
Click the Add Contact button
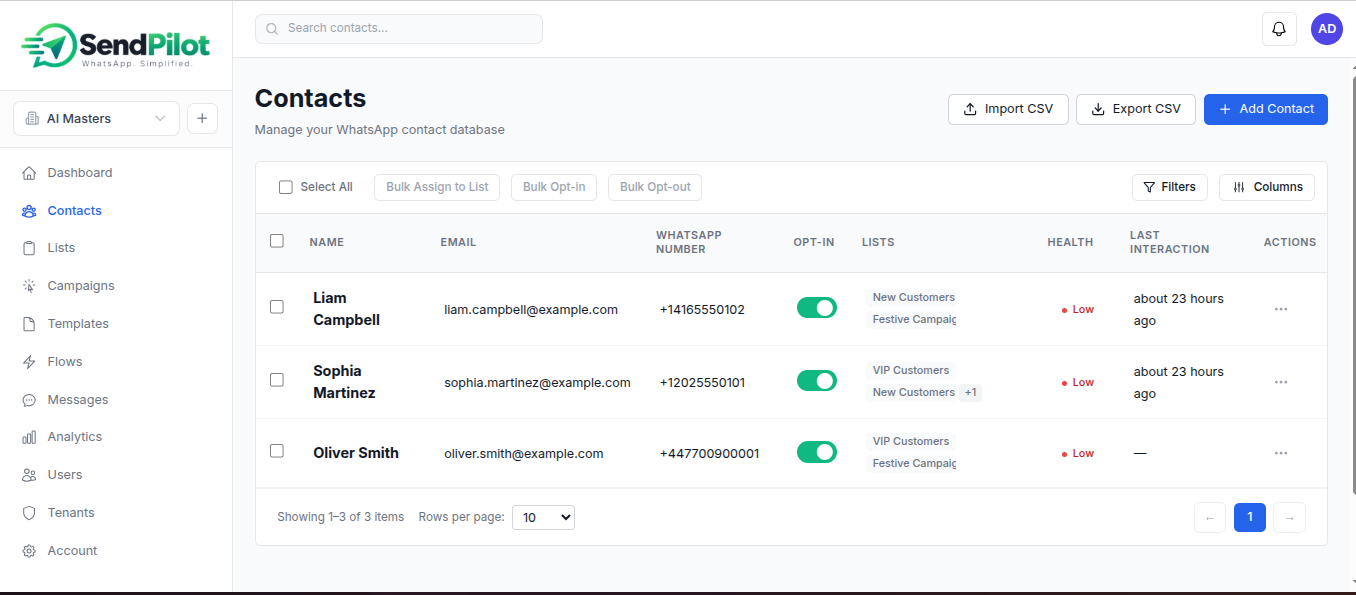click(1266, 109)
